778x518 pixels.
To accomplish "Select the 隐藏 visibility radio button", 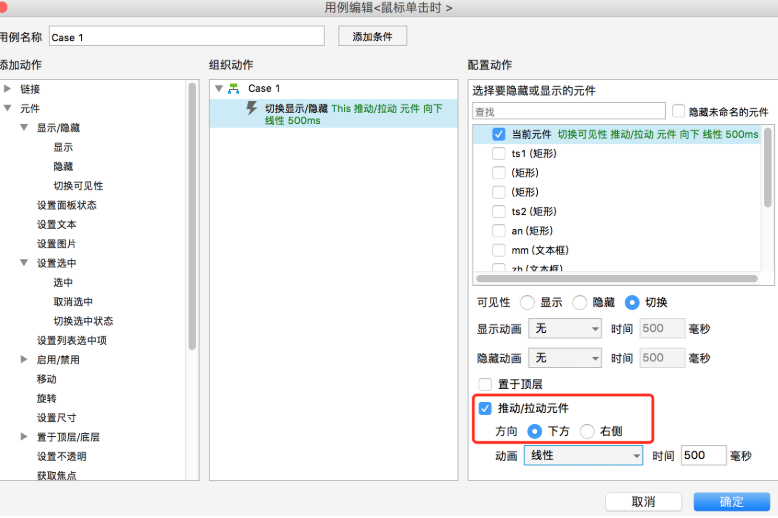I will [x=580, y=302].
